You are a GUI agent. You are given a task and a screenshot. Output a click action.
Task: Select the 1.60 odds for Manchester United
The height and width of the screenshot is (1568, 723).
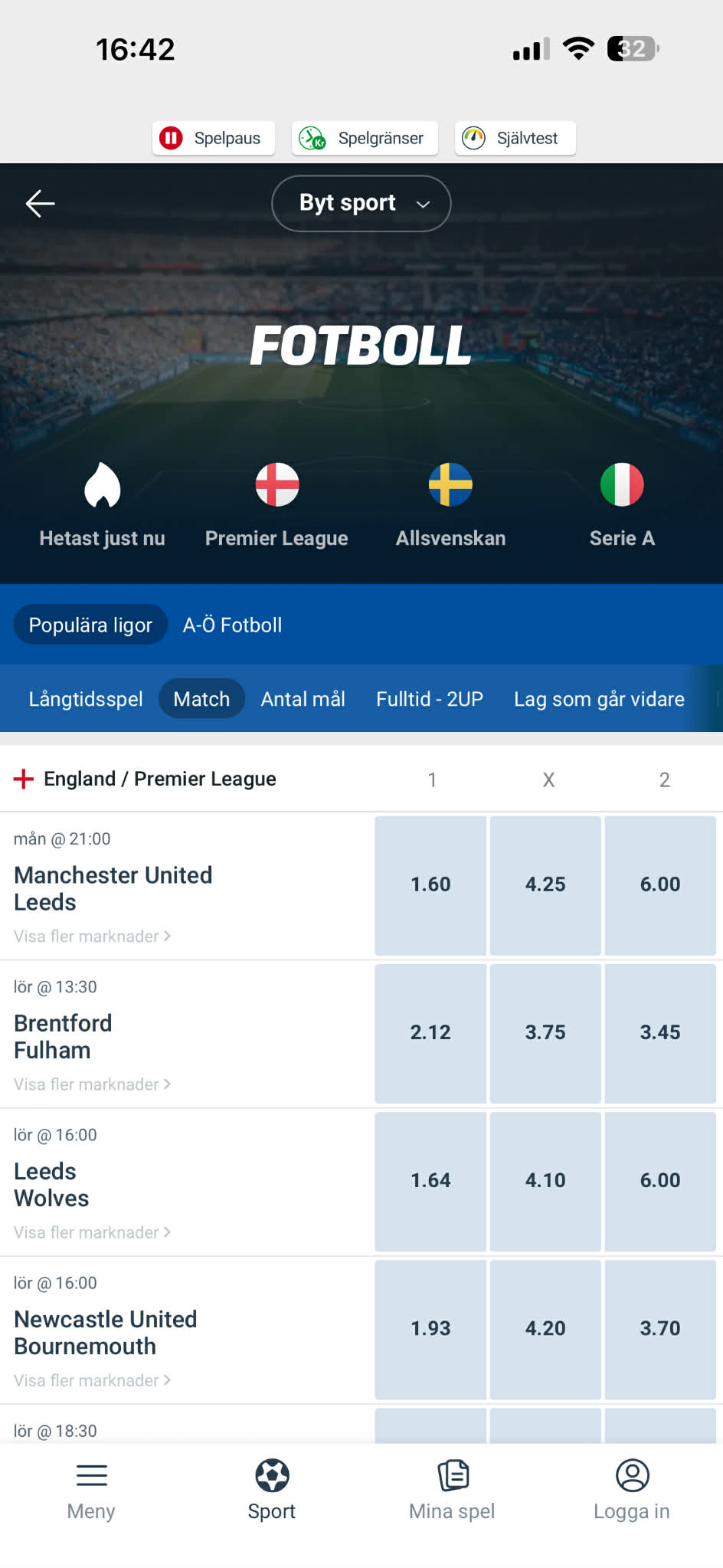click(430, 884)
